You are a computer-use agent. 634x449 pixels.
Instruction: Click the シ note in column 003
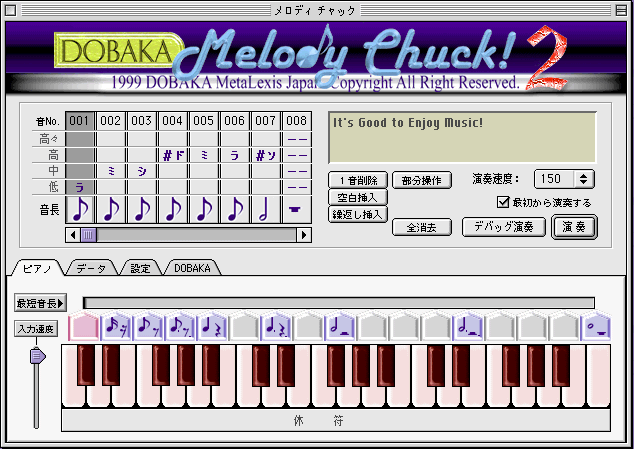(x=142, y=172)
